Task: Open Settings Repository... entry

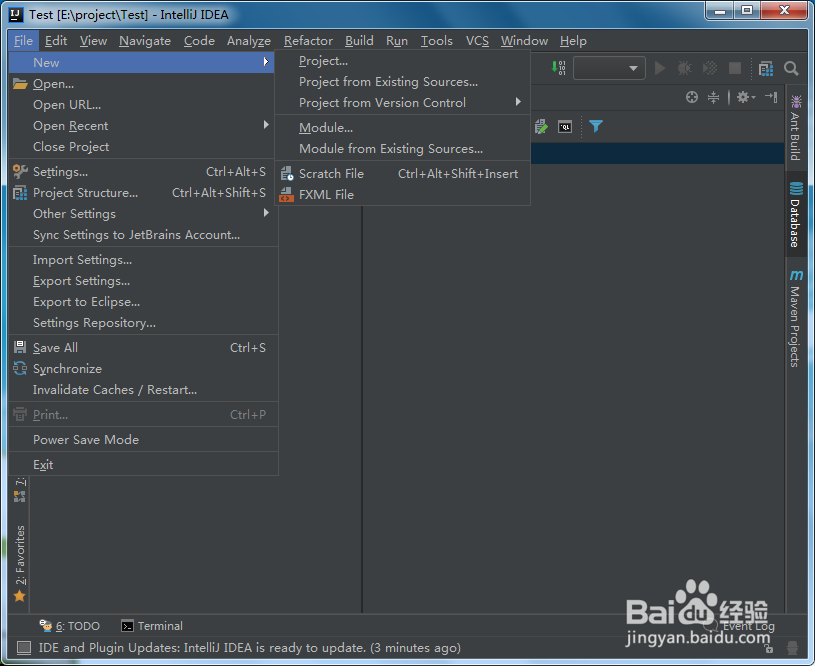Action: pos(141,322)
